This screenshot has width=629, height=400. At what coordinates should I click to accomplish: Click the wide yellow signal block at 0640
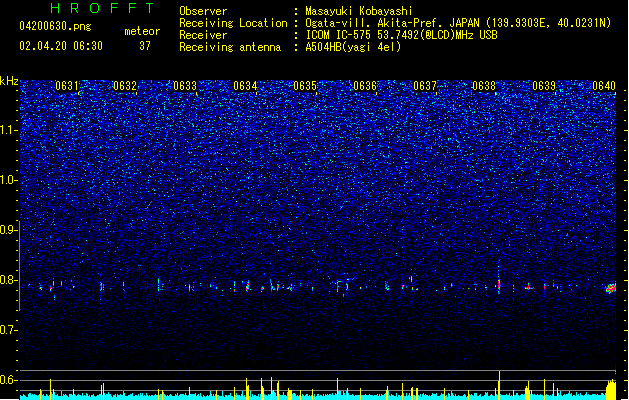[611, 390]
